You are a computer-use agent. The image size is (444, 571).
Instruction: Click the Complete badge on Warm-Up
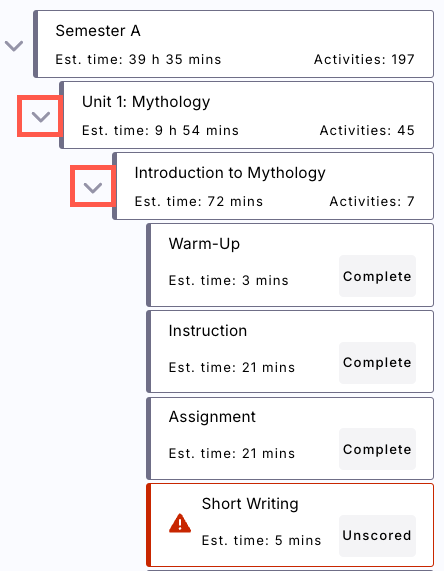coord(377,276)
